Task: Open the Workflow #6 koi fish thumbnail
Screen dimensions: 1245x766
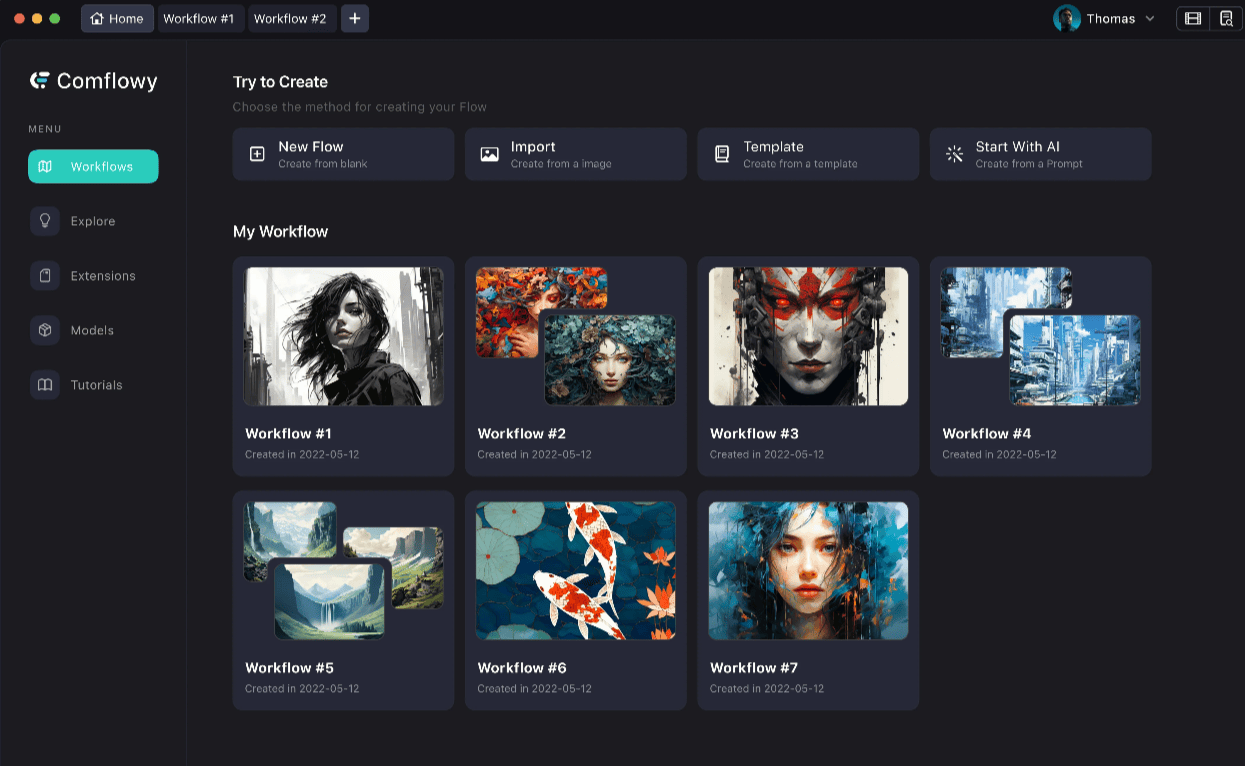Action: click(576, 570)
